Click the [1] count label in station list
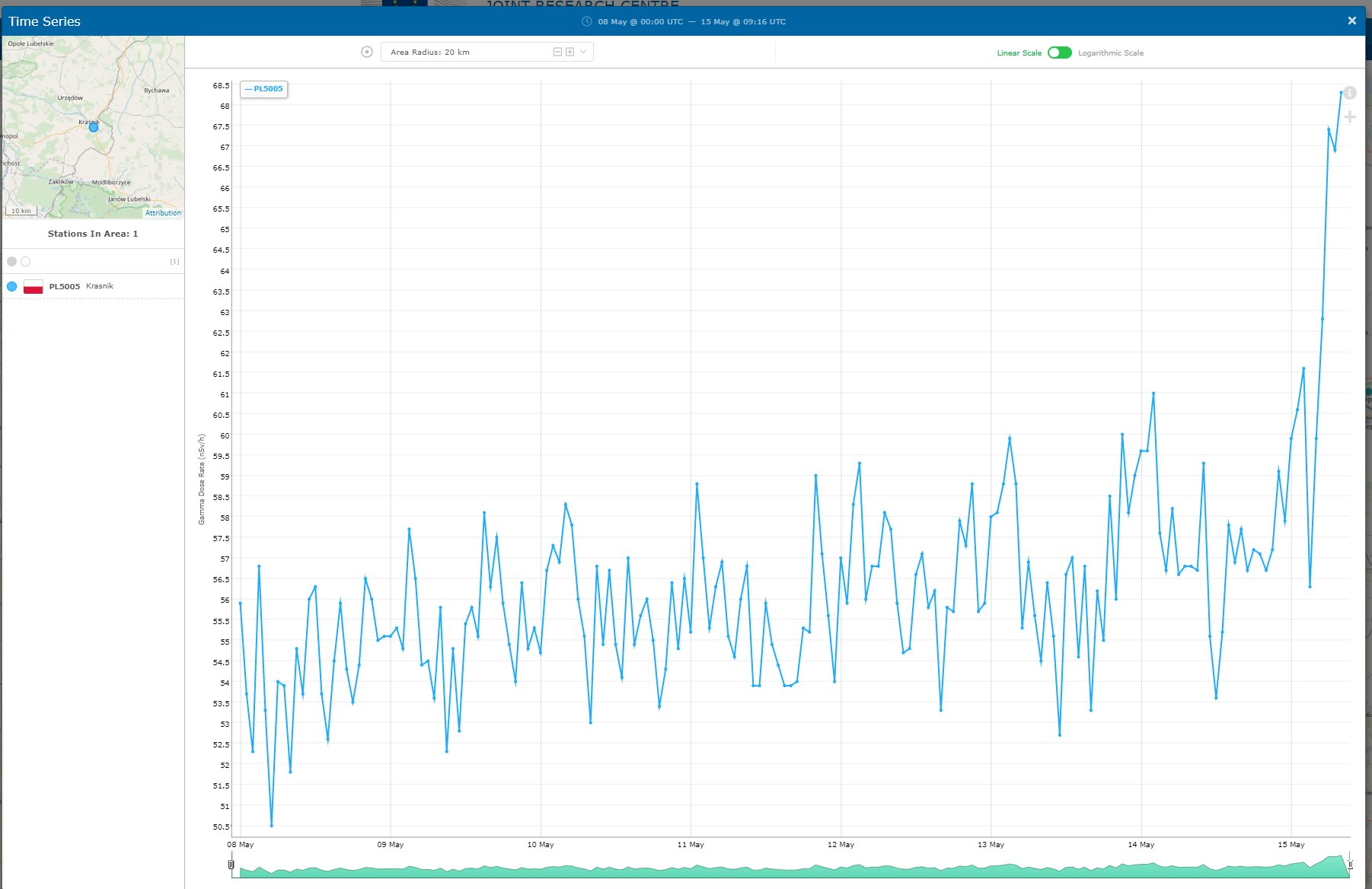The width and height of the screenshot is (1372, 889). point(174,261)
